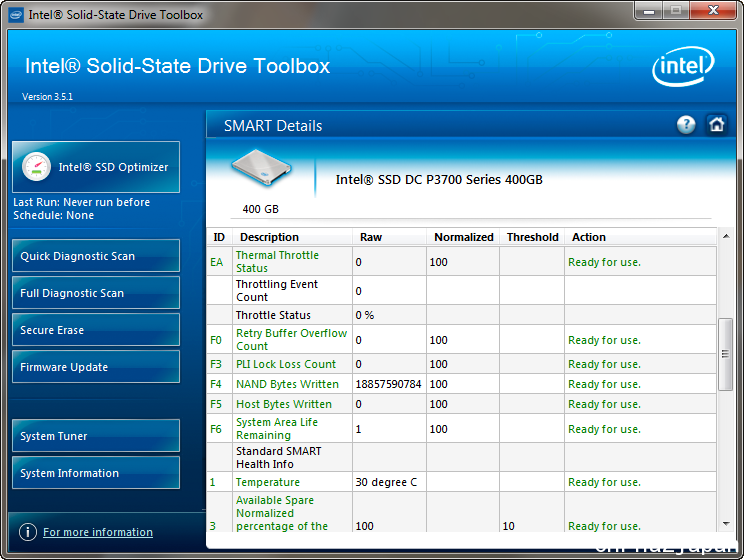Click the Intel logo in header
Viewport: 744px width, 560px height.
tap(683, 66)
